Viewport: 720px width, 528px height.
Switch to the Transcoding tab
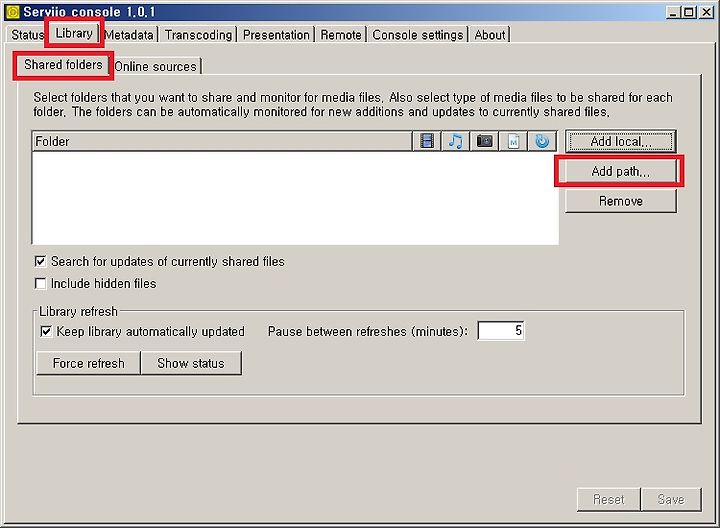click(198, 35)
